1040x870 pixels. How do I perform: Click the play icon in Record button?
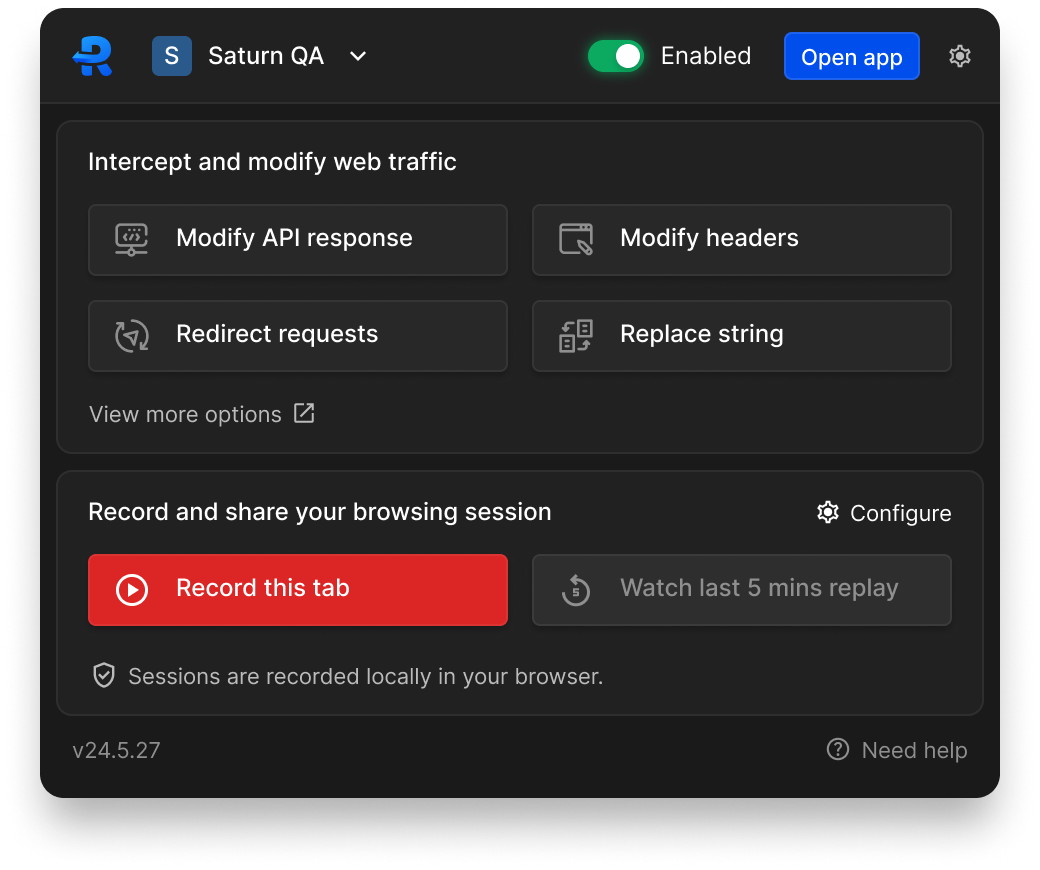click(132, 590)
